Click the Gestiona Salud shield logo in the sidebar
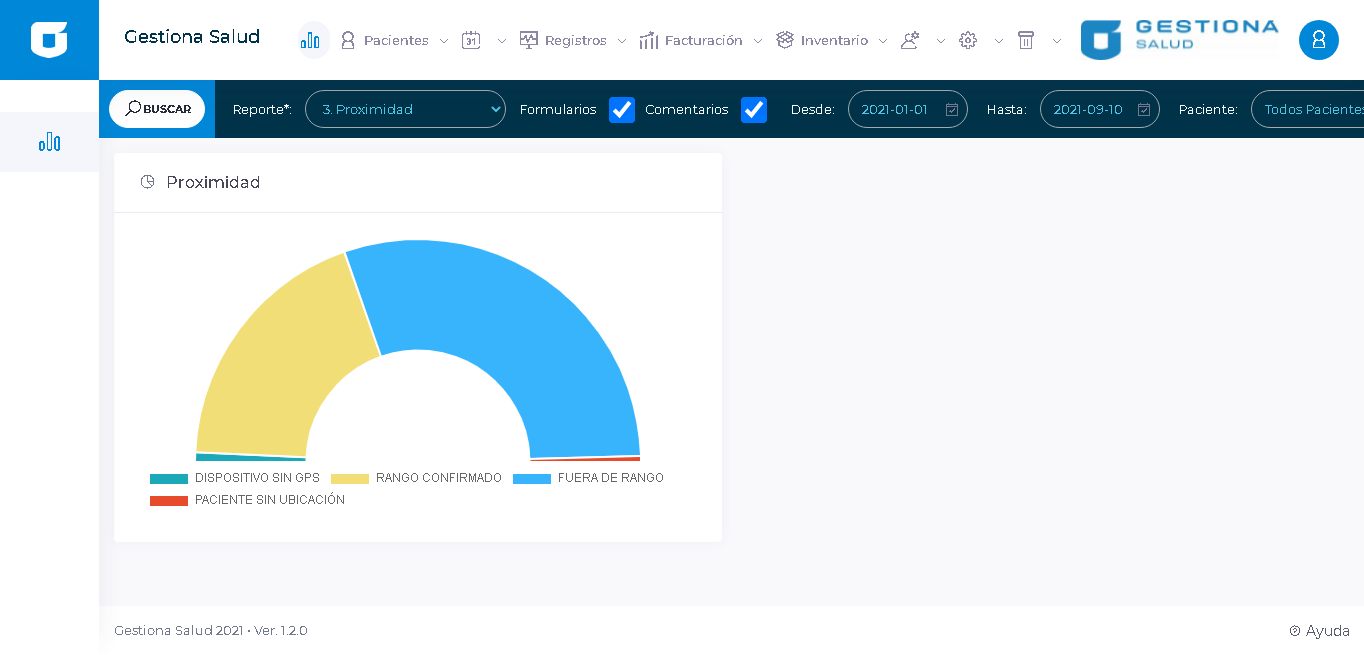 point(49,40)
